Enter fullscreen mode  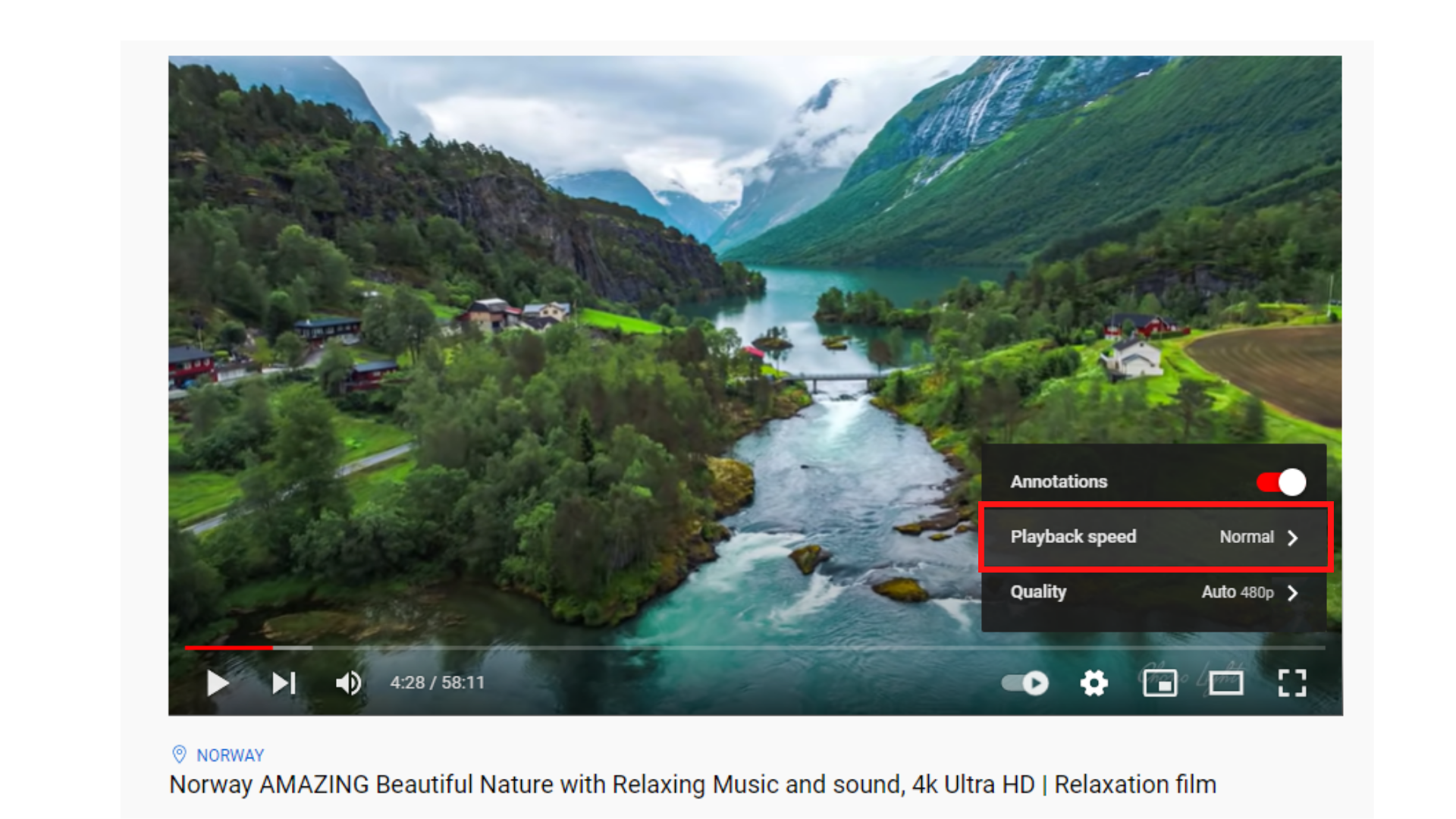pyautogui.click(x=1291, y=683)
